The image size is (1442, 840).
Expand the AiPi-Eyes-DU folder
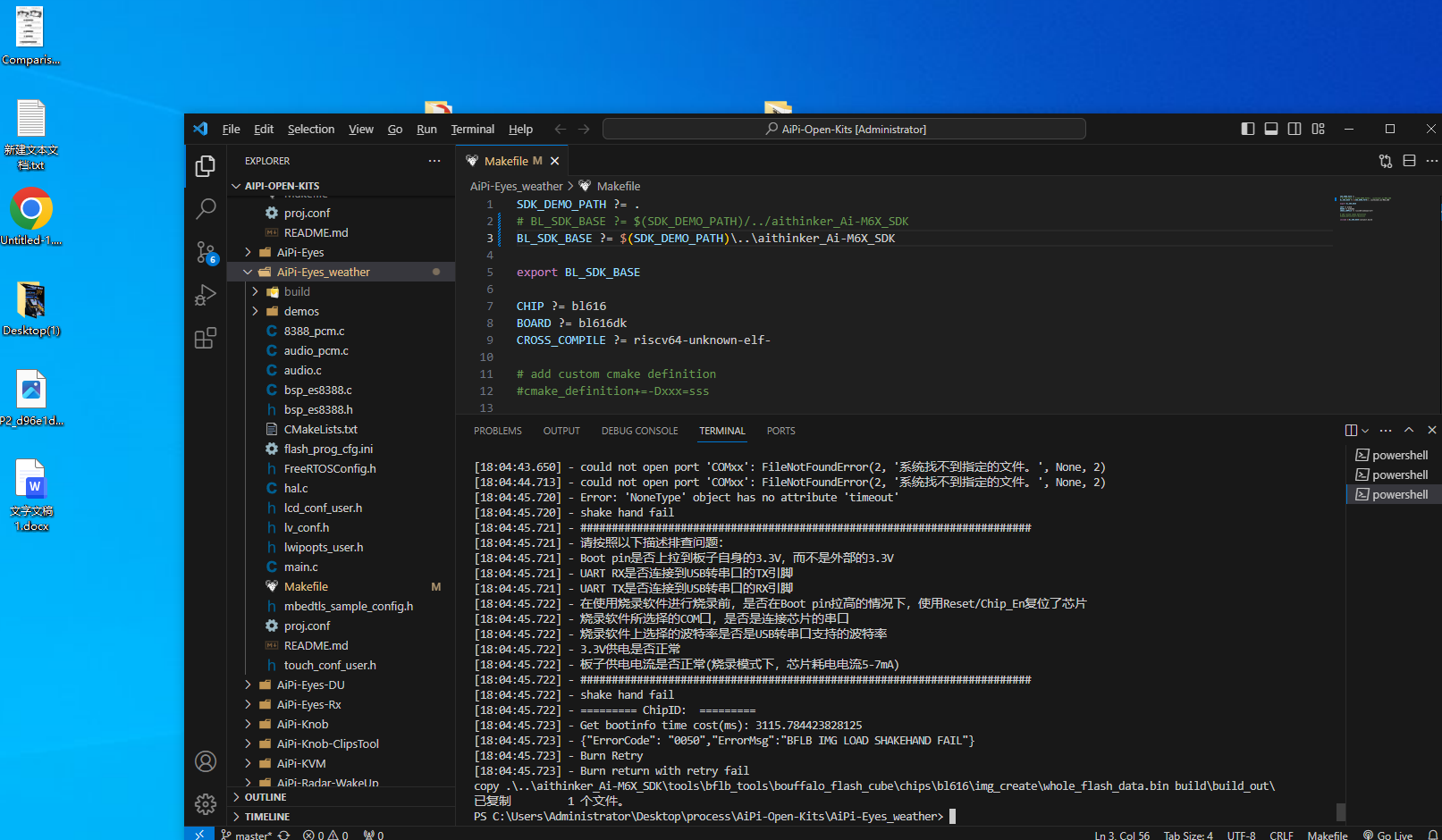point(342,685)
